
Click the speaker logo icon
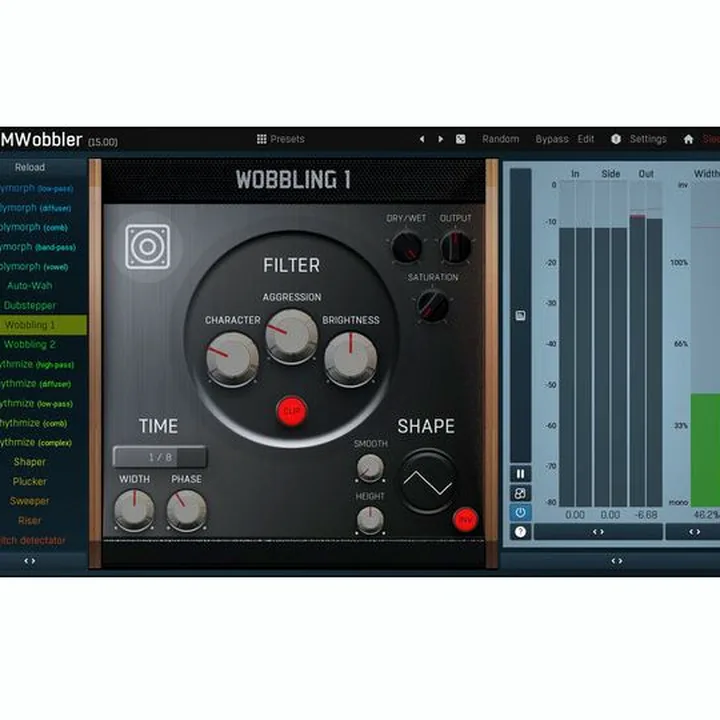click(147, 247)
